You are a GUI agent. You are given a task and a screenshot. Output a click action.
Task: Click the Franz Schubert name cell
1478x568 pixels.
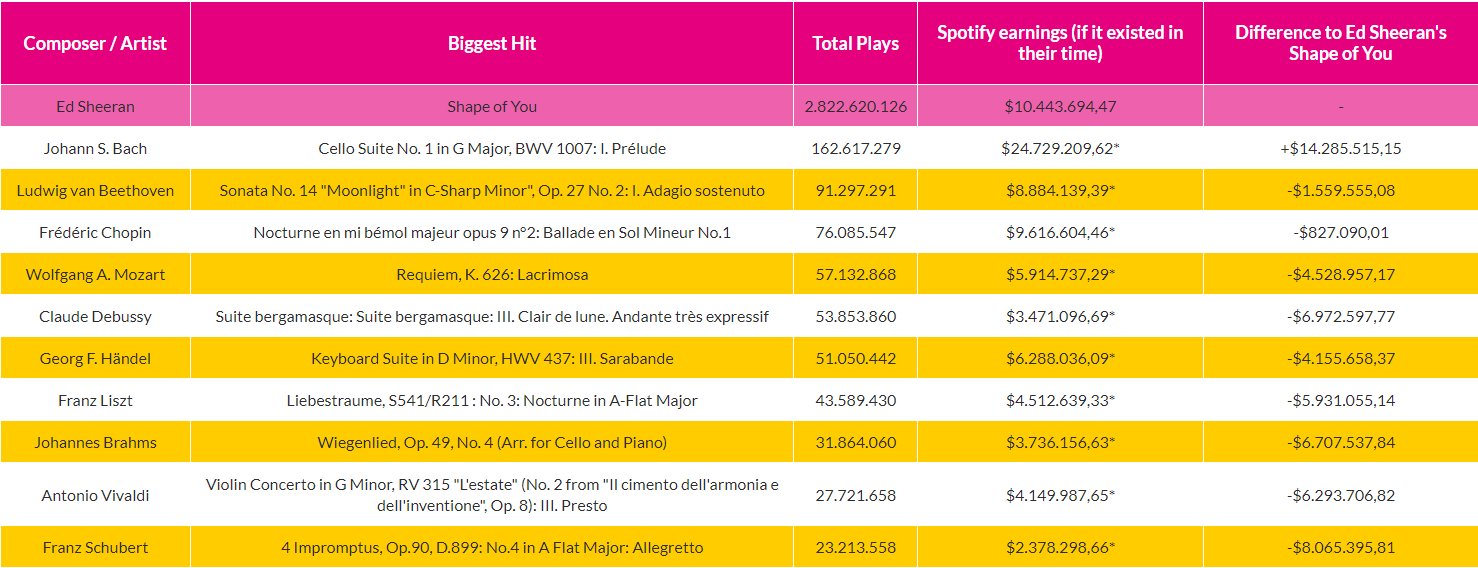95,547
